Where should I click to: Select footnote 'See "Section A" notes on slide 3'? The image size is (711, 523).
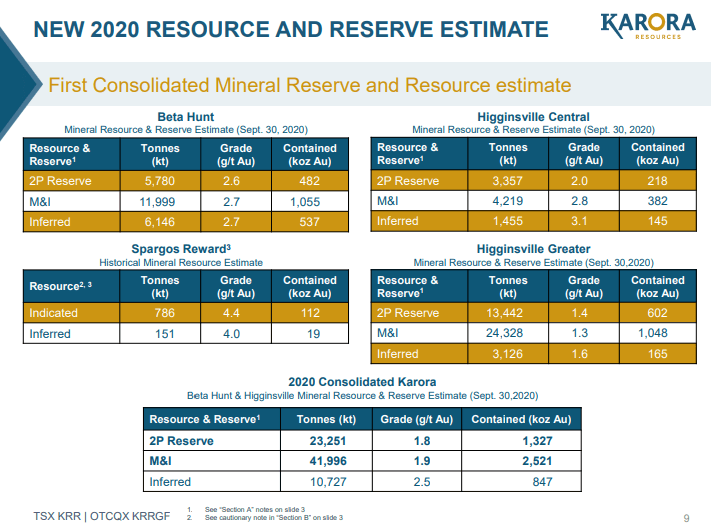(x=255, y=509)
